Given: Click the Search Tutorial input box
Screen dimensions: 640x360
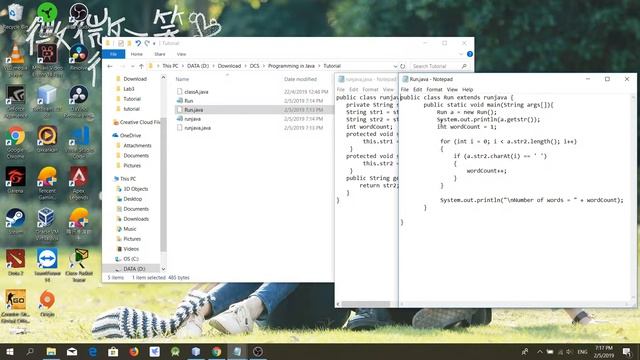Looking at the screenshot, I should click(x=439, y=66).
